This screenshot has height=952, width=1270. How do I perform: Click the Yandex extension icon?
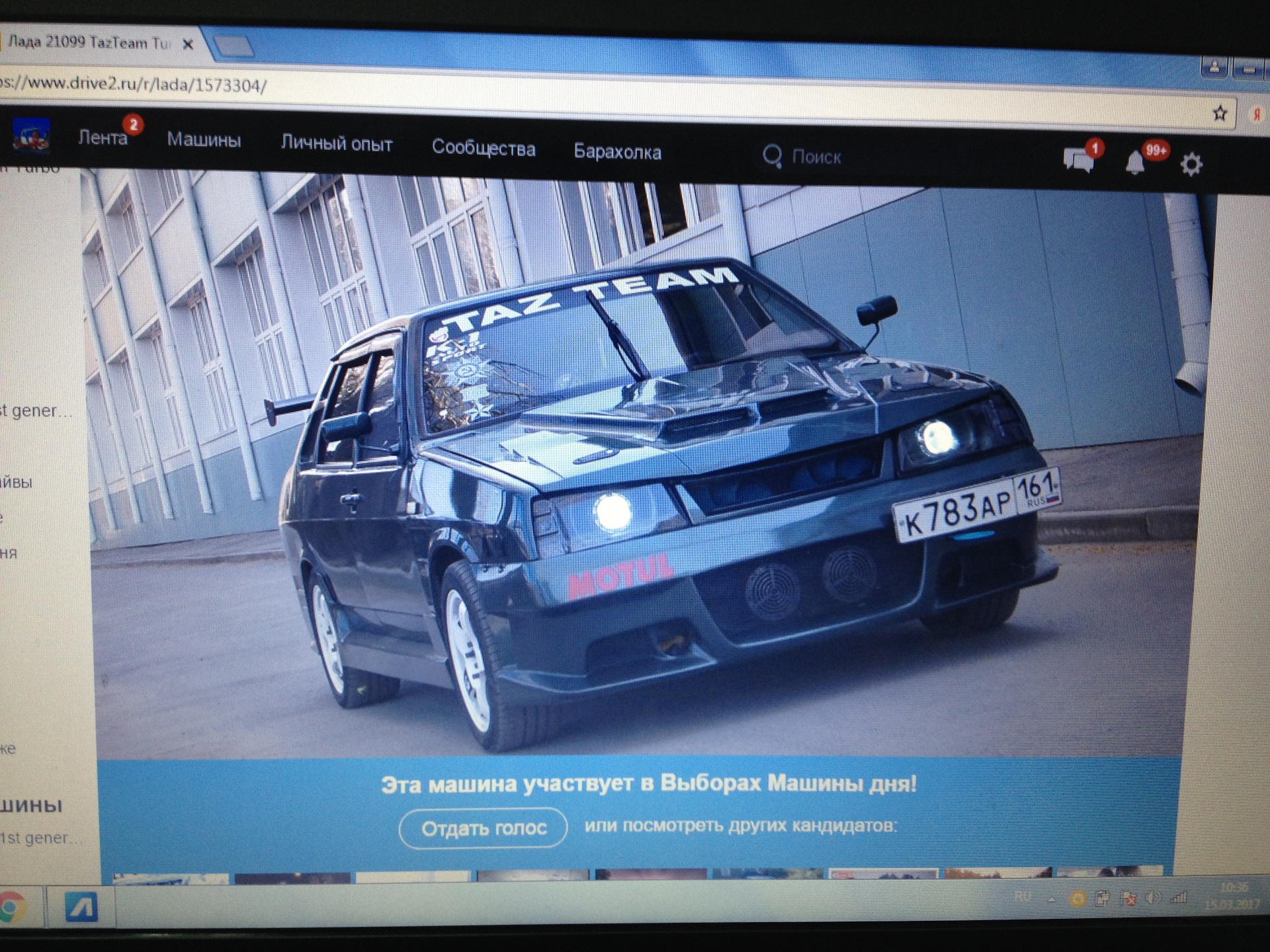coord(1257,114)
